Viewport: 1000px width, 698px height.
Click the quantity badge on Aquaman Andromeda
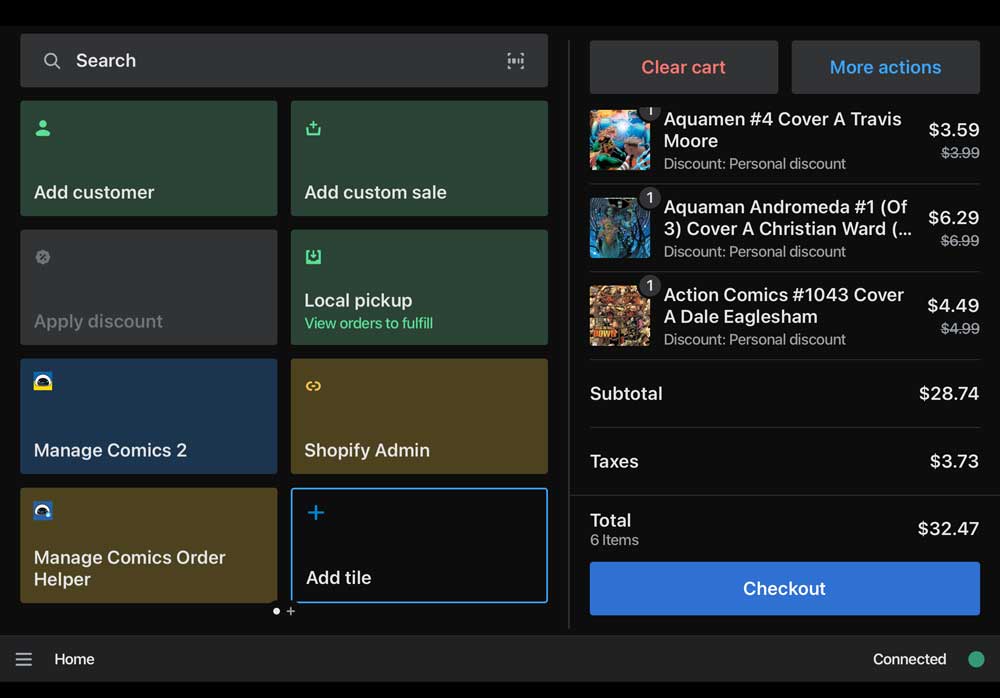[x=650, y=198]
